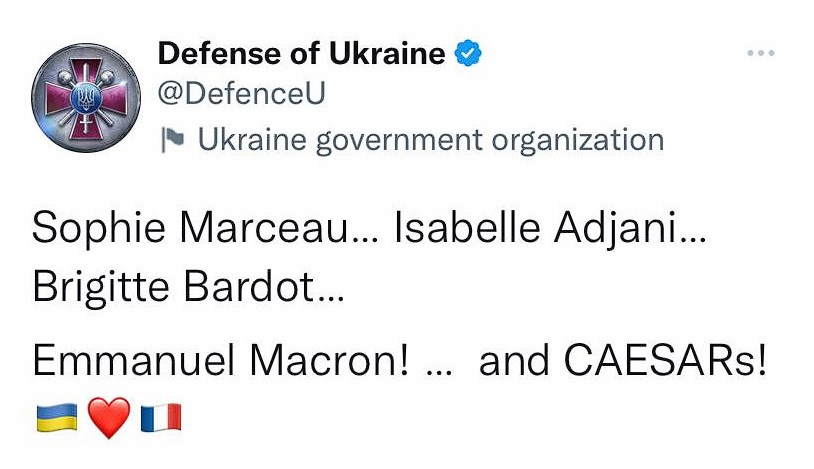Open the tweet's three-dot more options menu

(x=762, y=52)
